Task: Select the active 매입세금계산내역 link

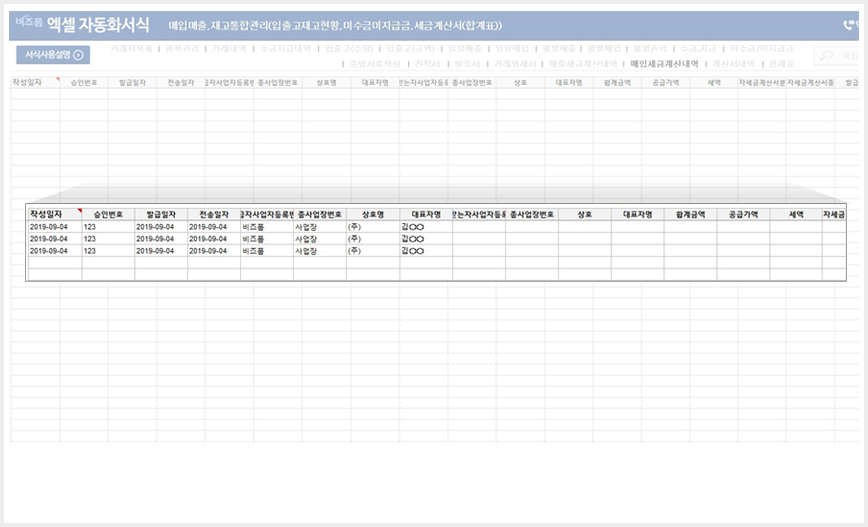Action: point(664,64)
